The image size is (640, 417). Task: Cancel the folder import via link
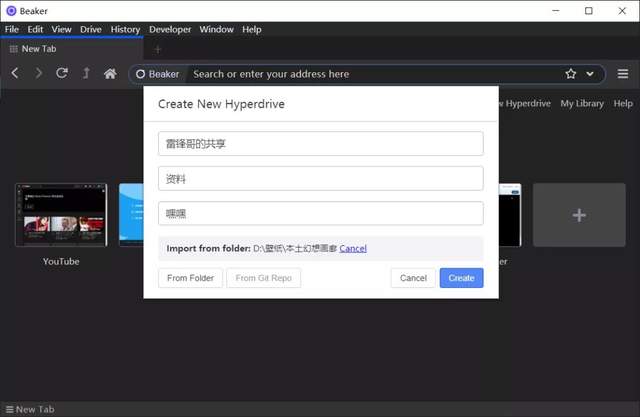(353, 248)
